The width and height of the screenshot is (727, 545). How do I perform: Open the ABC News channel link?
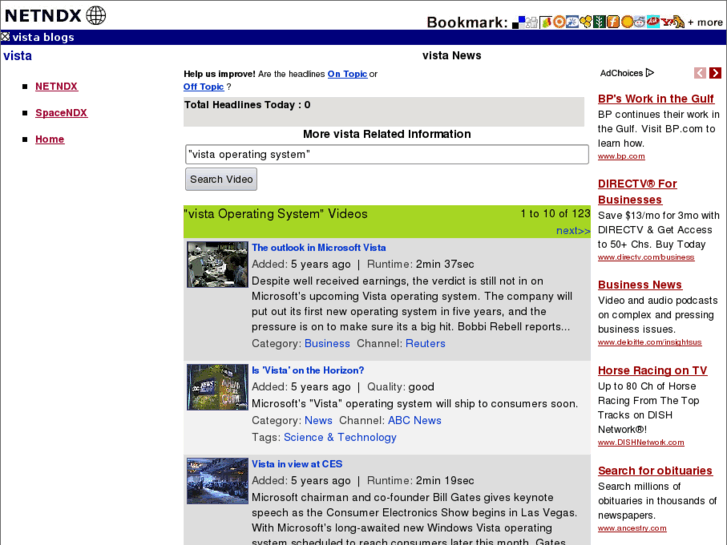point(415,420)
